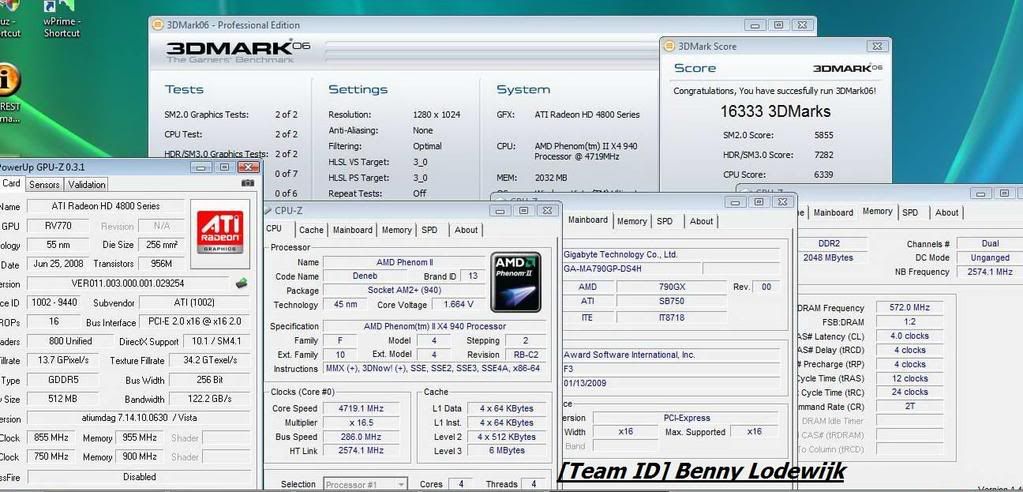Minimize the GPU-Z 0.3.1 window
1023x492 pixels.
click(200, 168)
